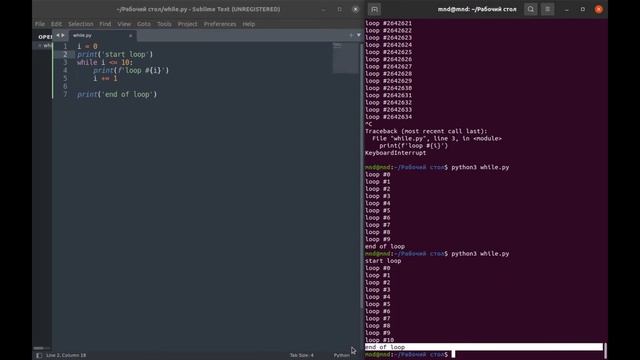Minimize the Sublime Text window
Image resolution: width=640 pixels, height=360 pixels.
324,9
